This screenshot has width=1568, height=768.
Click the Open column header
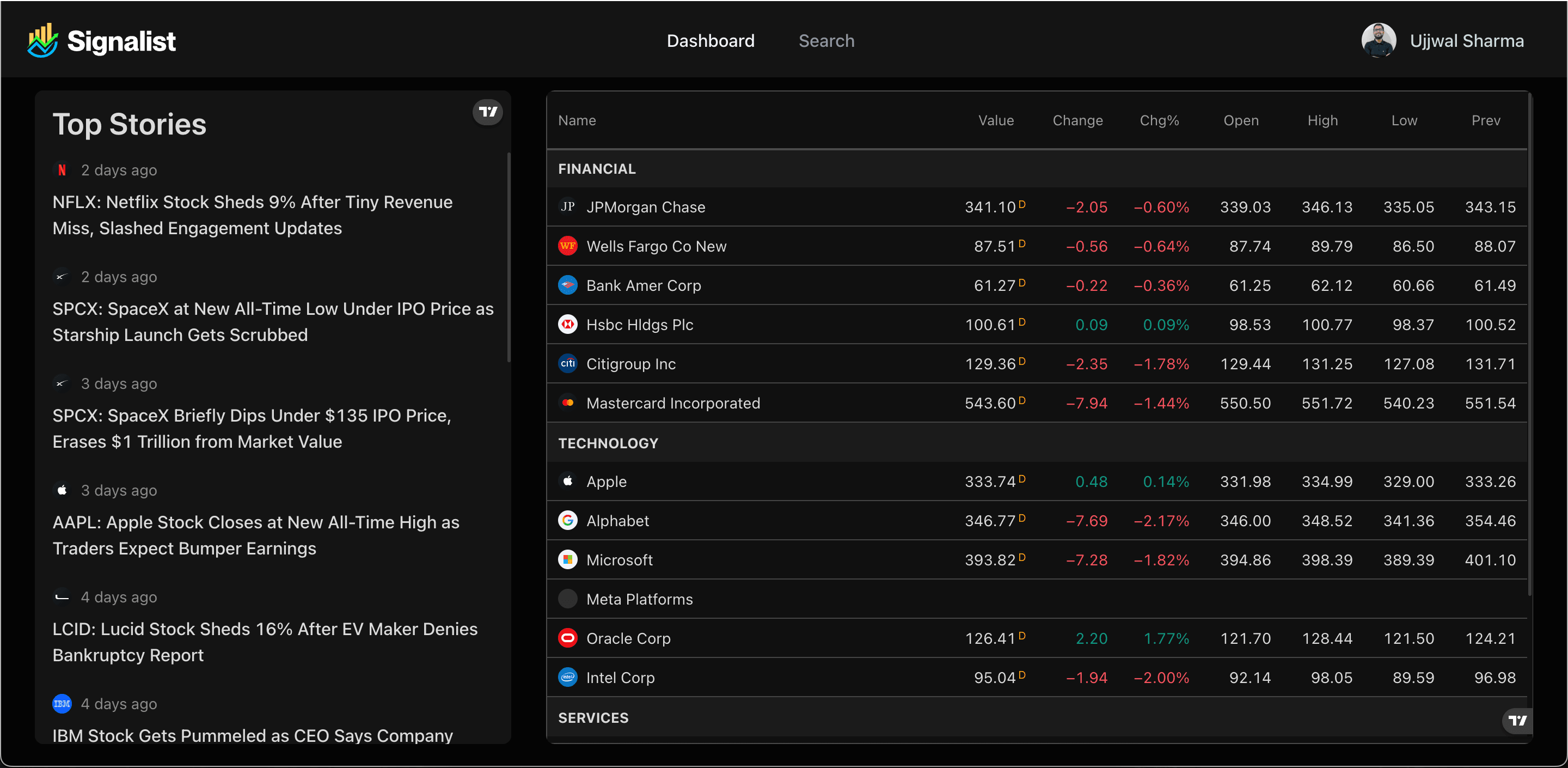1241,120
